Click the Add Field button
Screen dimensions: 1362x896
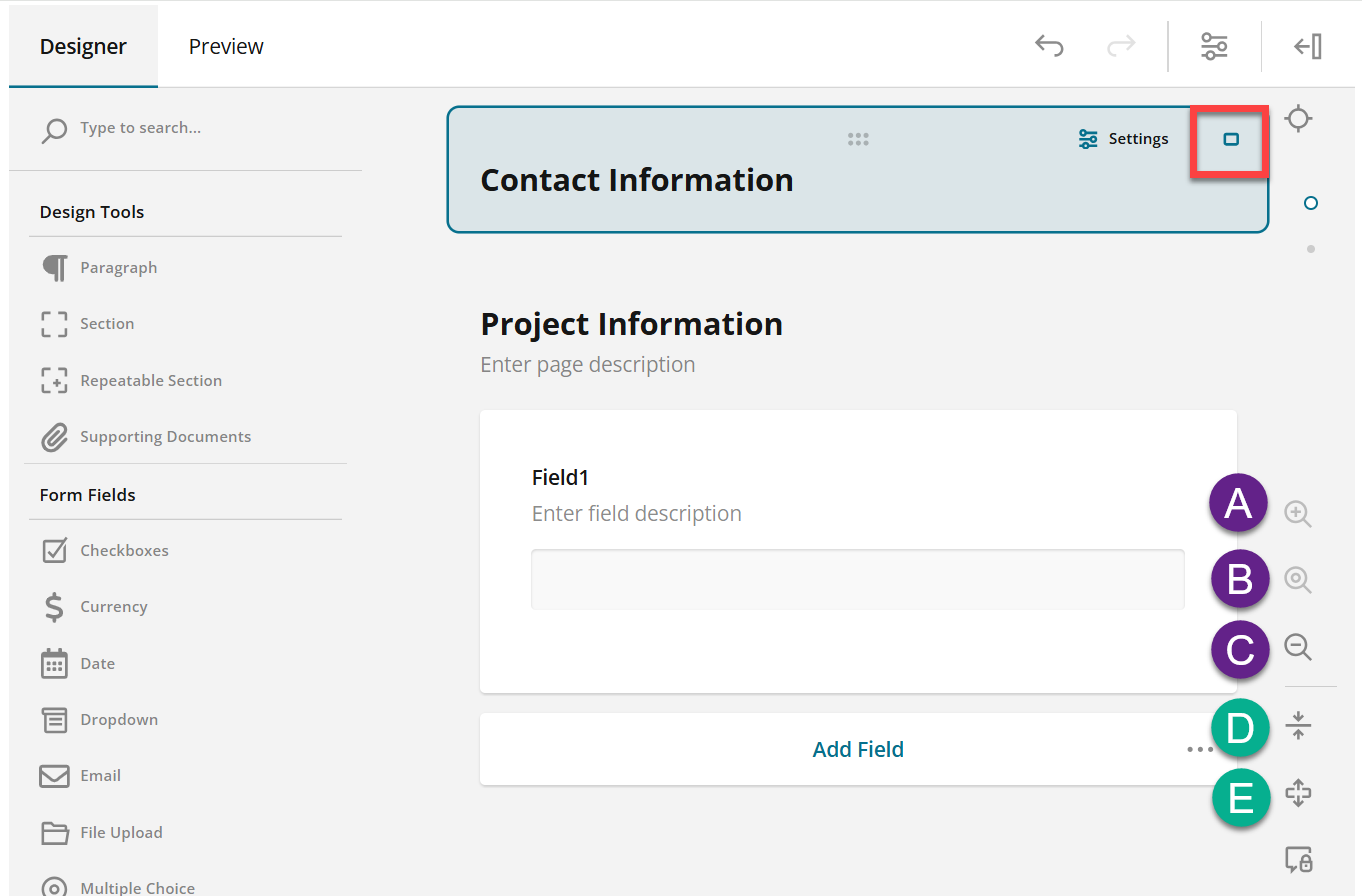point(858,749)
